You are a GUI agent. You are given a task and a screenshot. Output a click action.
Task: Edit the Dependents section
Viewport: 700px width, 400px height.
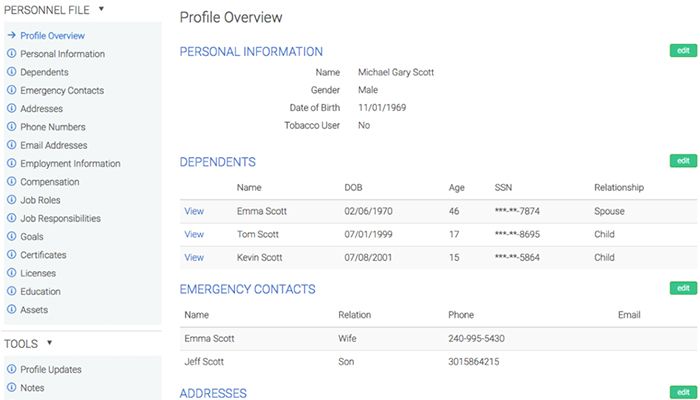click(x=683, y=161)
